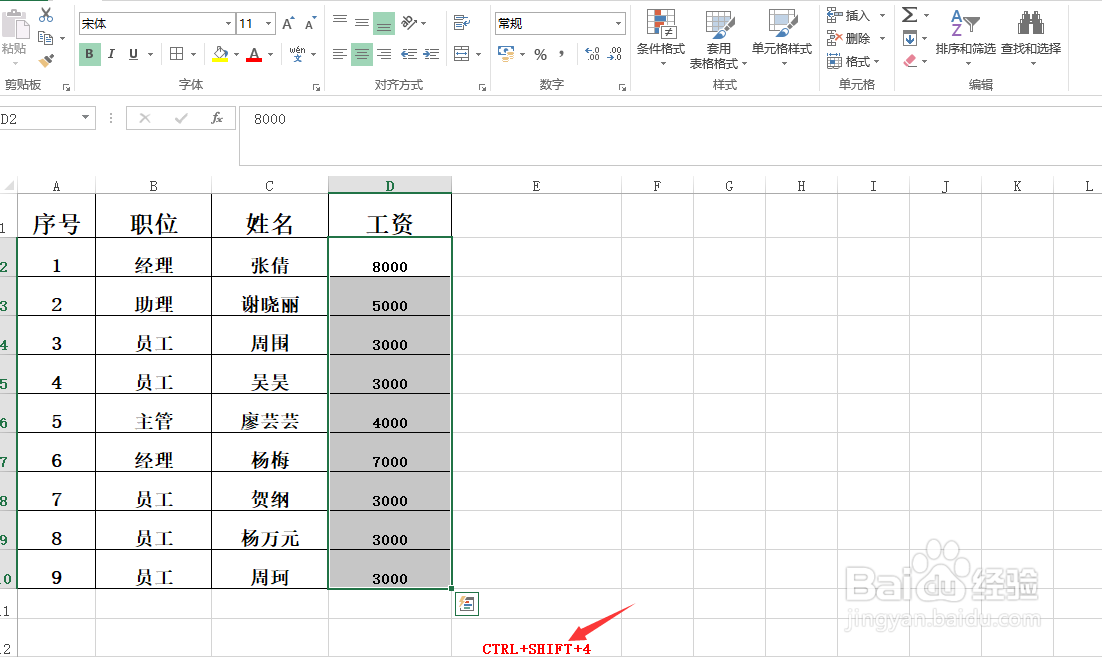
Task: Decrease decimal places
Action: tap(615, 53)
